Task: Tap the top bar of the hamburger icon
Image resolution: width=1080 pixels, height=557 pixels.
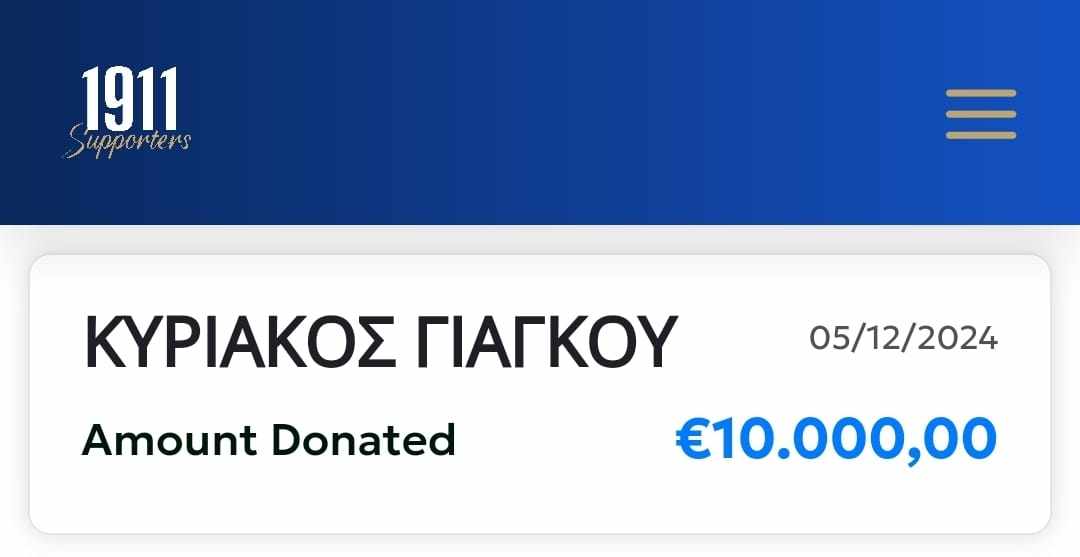Action: click(981, 93)
